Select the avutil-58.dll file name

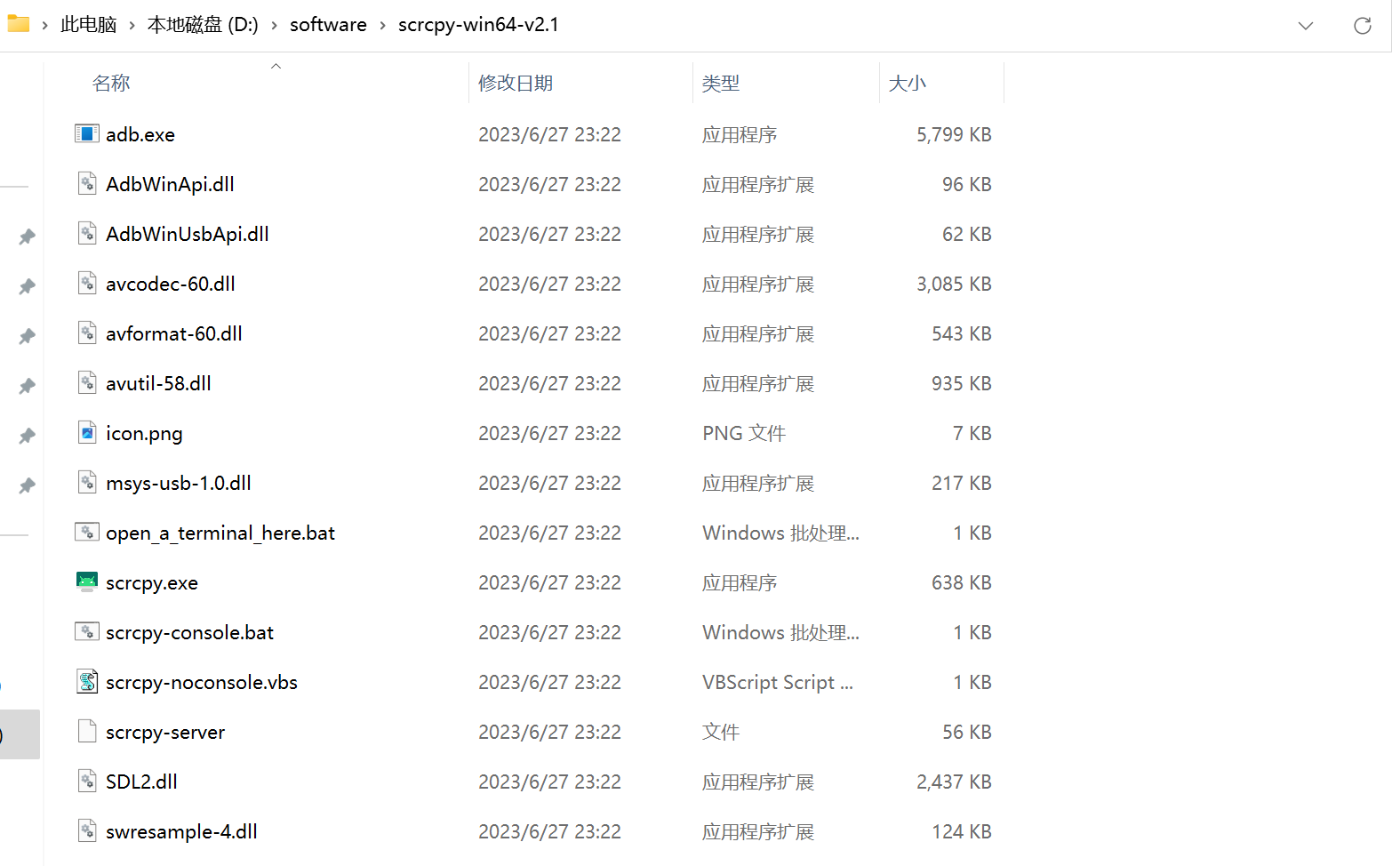pos(158,383)
